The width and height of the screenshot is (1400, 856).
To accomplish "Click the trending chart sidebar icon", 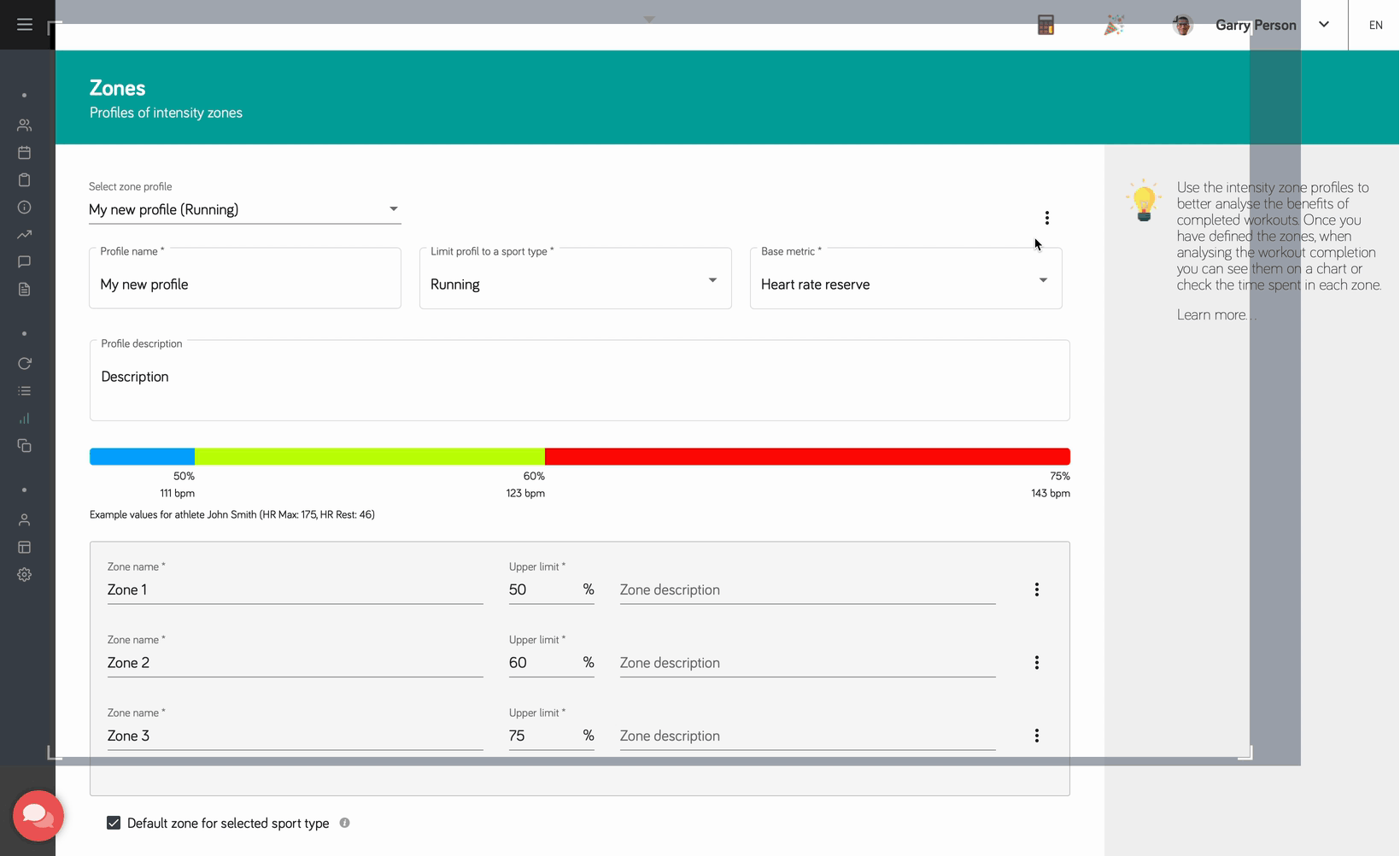I will point(25,234).
